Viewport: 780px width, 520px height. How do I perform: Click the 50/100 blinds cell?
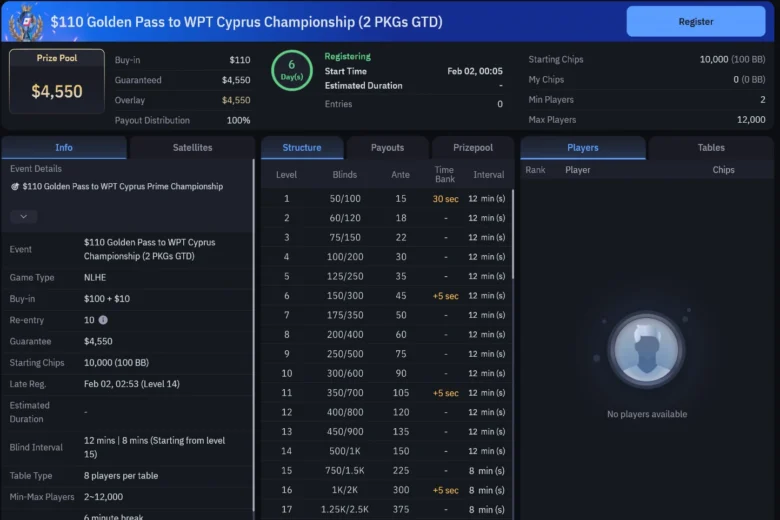345,199
